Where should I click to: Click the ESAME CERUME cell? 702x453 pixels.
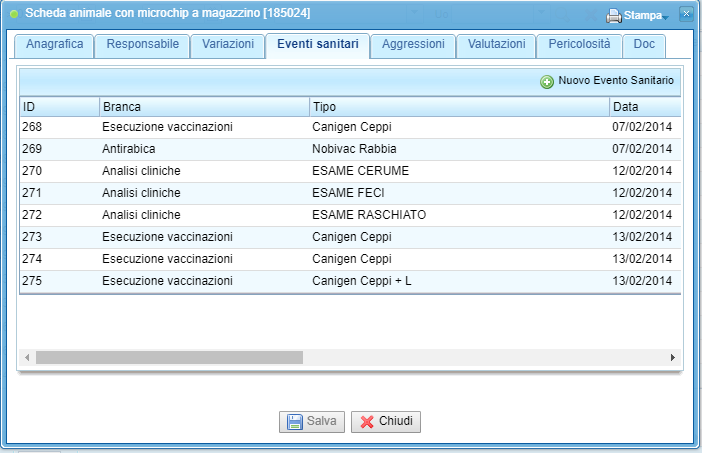pyautogui.click(x=360, y=171)
